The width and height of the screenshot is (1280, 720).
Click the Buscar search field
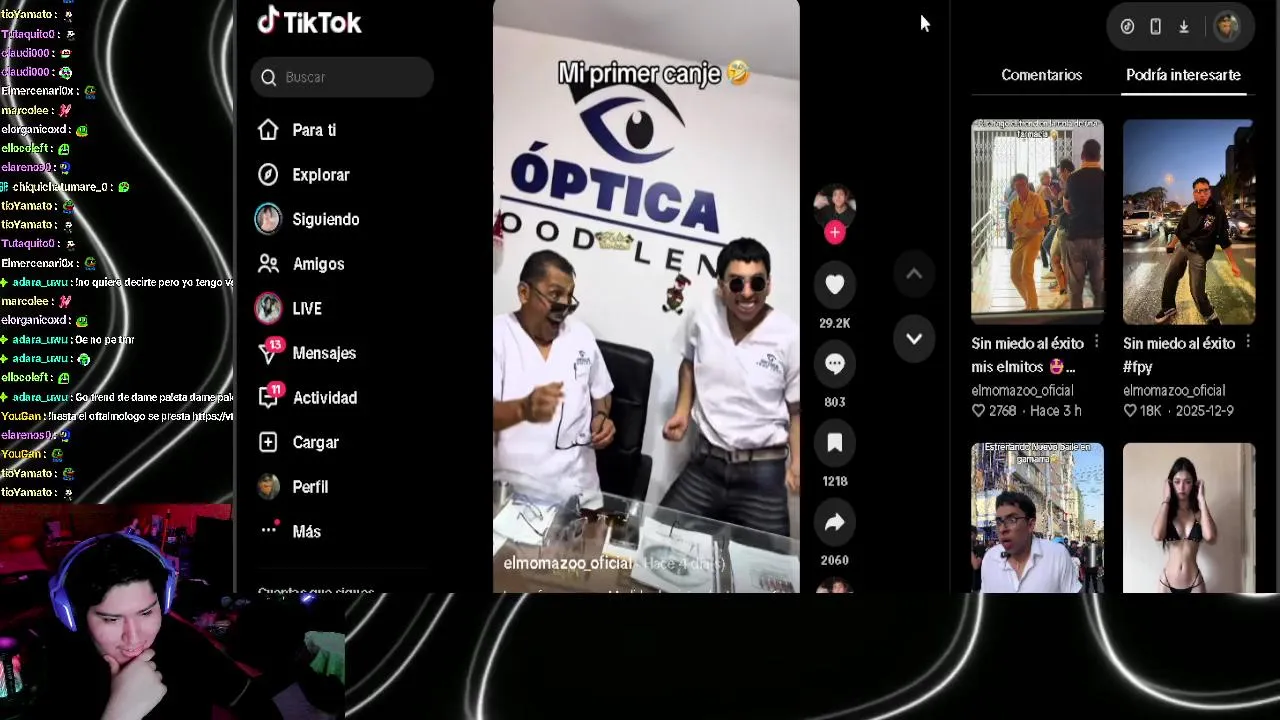[x=342, y=77]
